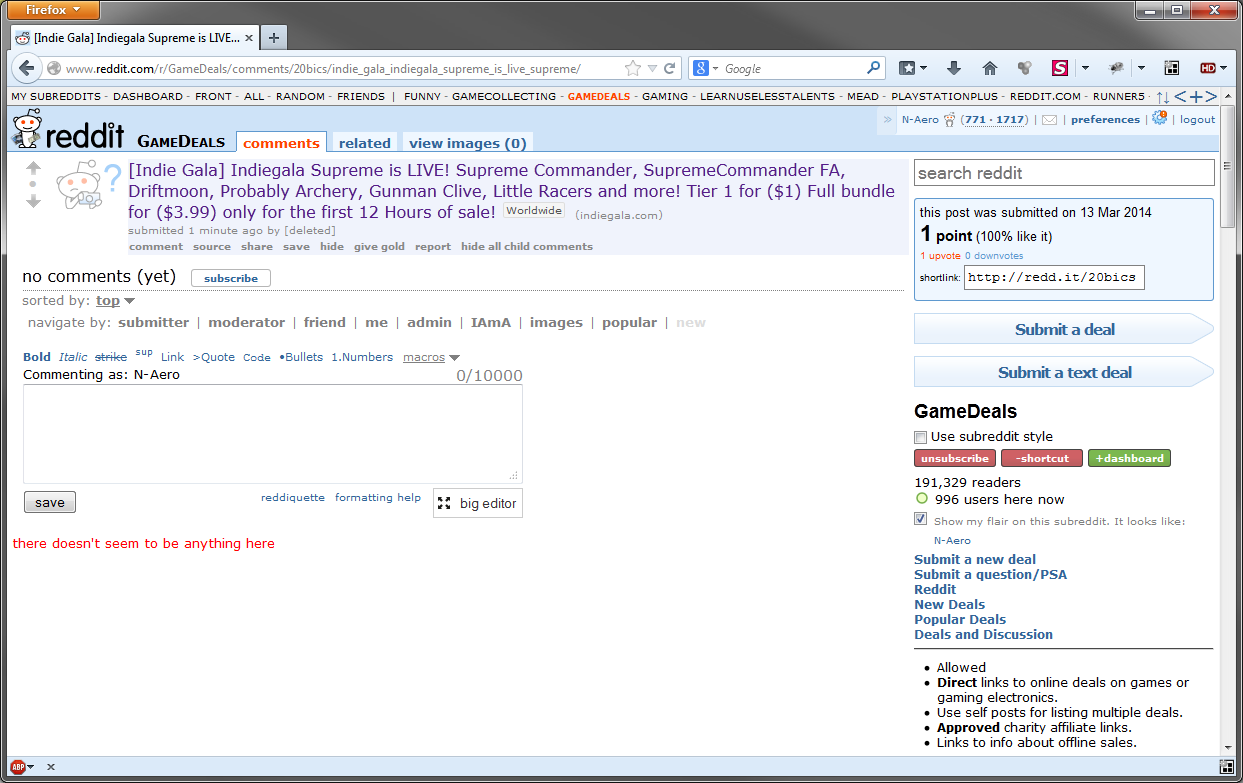Expand the sorted by top dropdown
Viewport: 1243px width, 783px height.
(116, 301)
